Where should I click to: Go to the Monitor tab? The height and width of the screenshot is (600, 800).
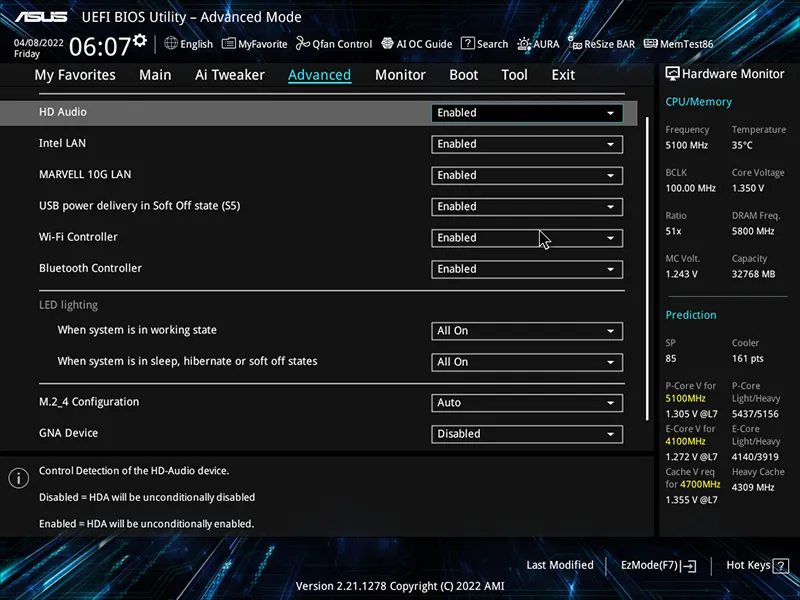(400, 75)
